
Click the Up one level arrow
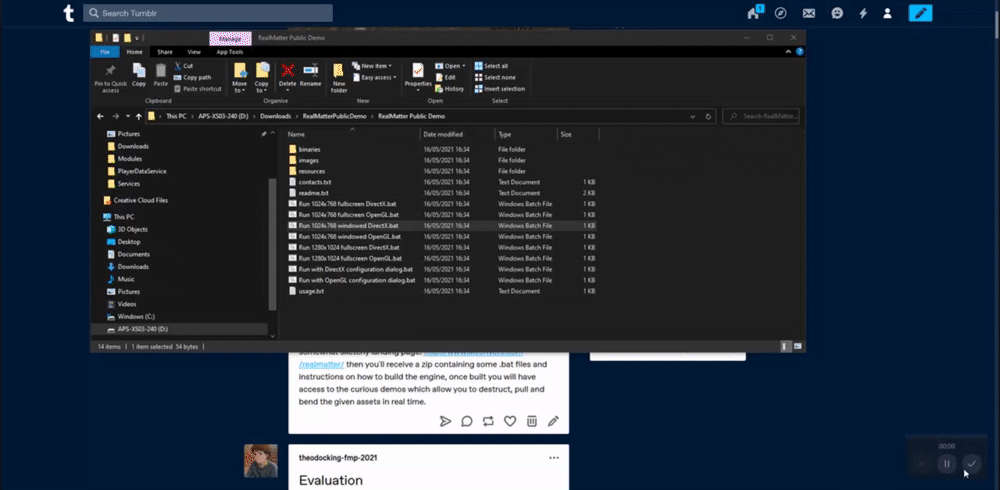pyautogui.click(x=138, y=117)
